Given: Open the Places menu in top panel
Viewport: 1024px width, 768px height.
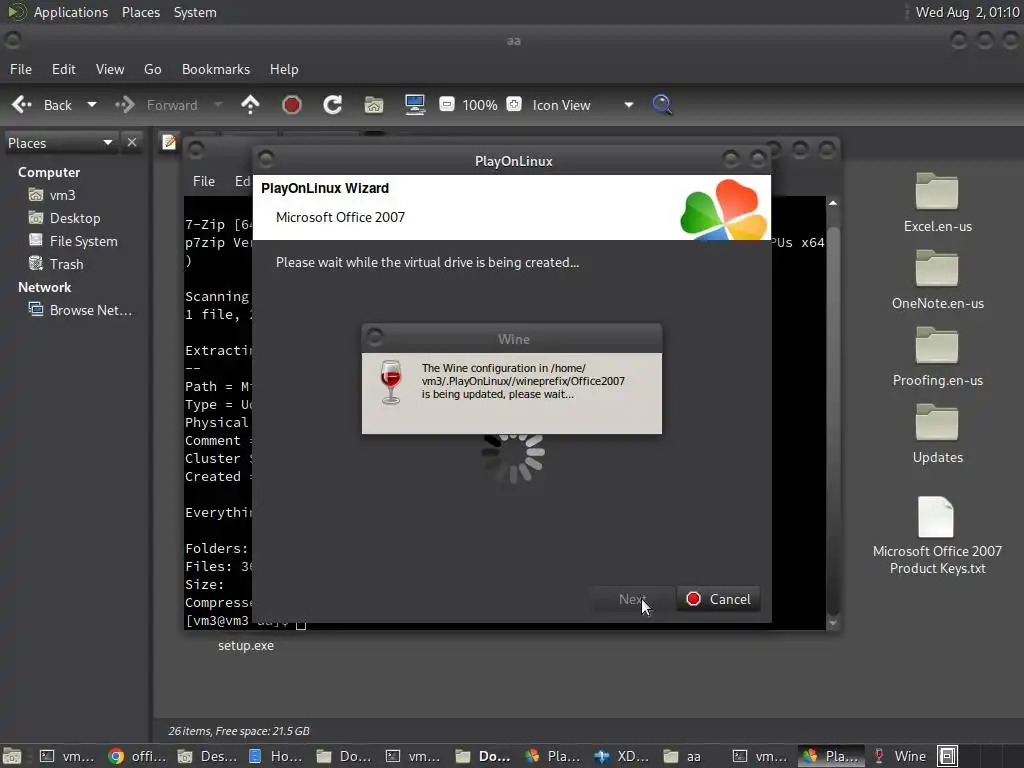Looking at the screenshot, I should point(141,12).
